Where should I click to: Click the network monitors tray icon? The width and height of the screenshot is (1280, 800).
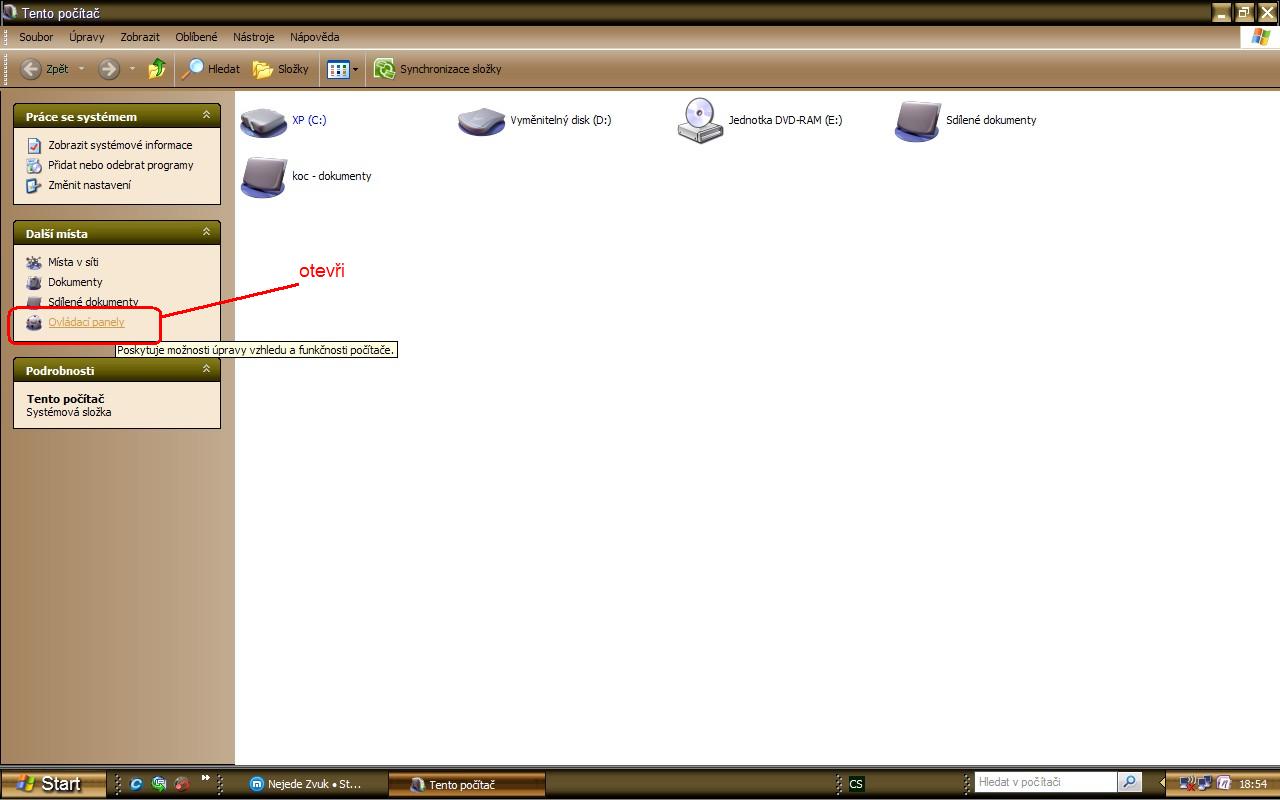pos(1204,784)
